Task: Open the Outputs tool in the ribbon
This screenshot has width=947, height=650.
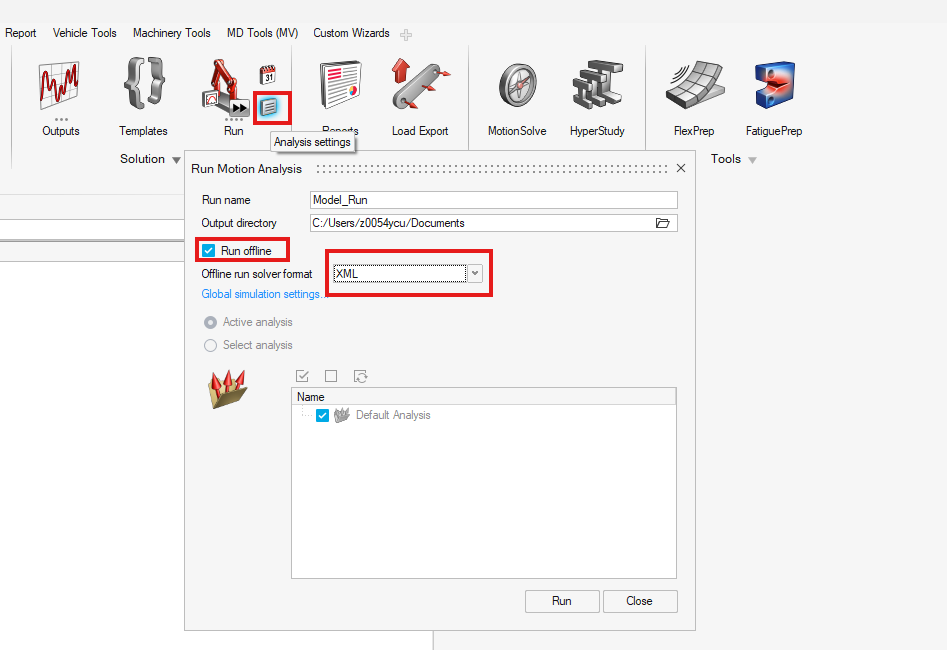Action: coord(59,85)
